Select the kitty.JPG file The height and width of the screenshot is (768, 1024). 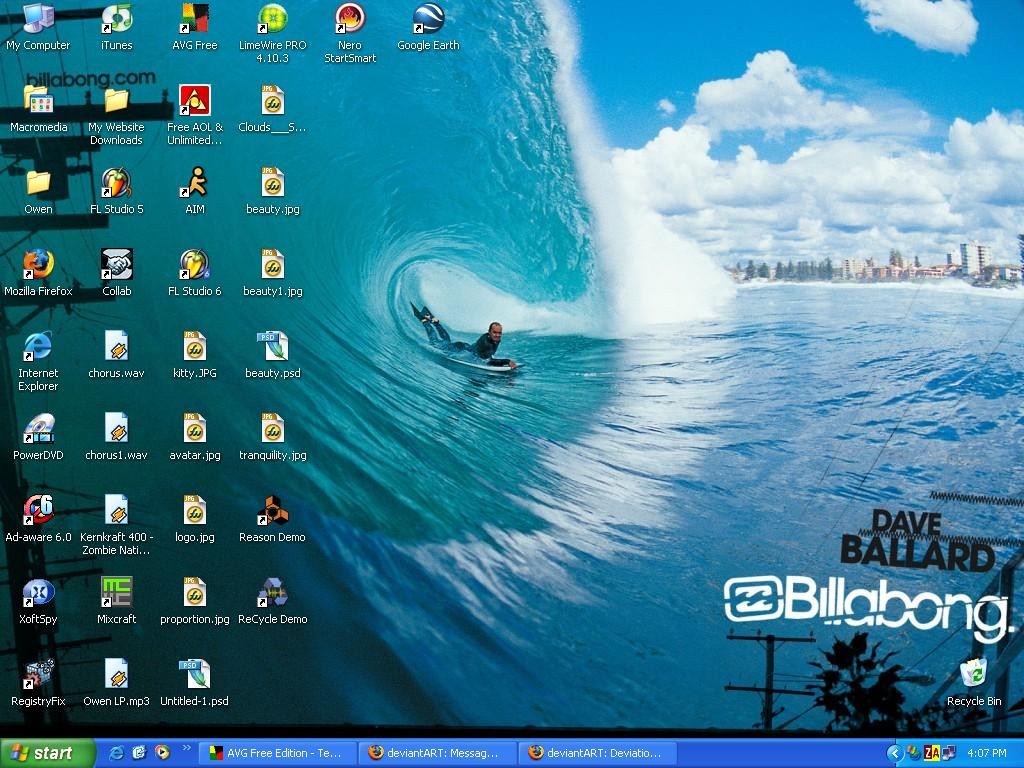point(195,355)
